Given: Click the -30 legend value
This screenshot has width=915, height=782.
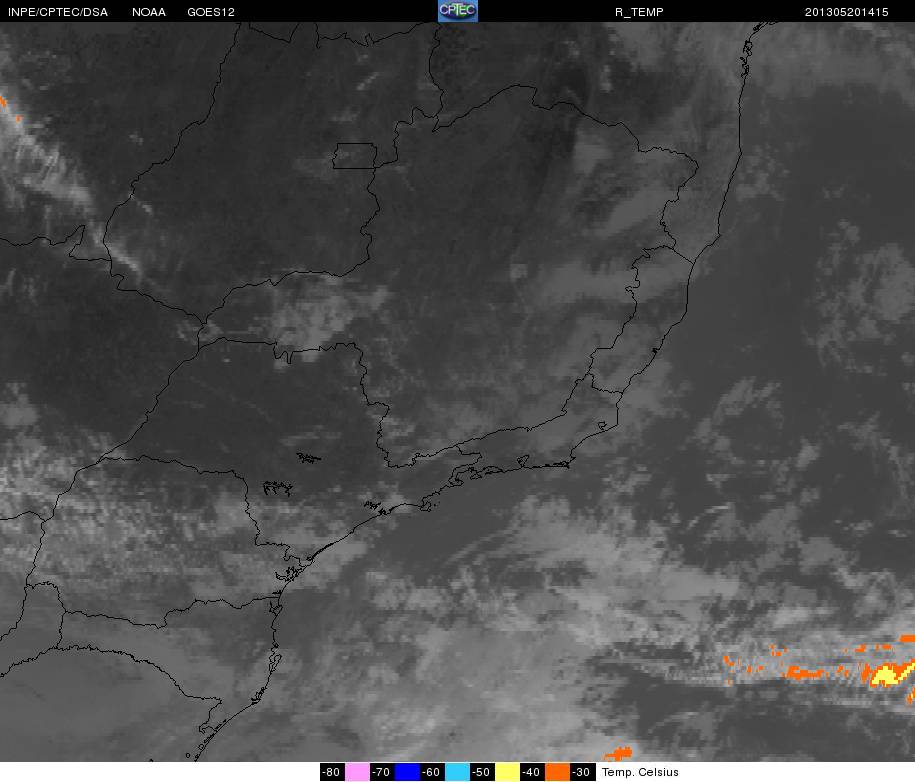Looking at the screenshot, I should point(582,772).
